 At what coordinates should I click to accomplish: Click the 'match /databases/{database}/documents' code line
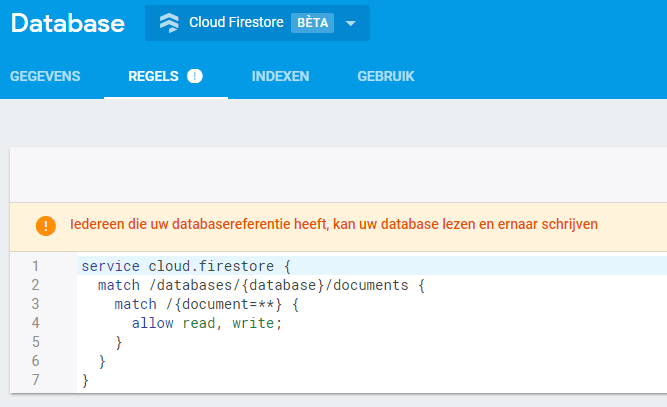coord(262,285)
